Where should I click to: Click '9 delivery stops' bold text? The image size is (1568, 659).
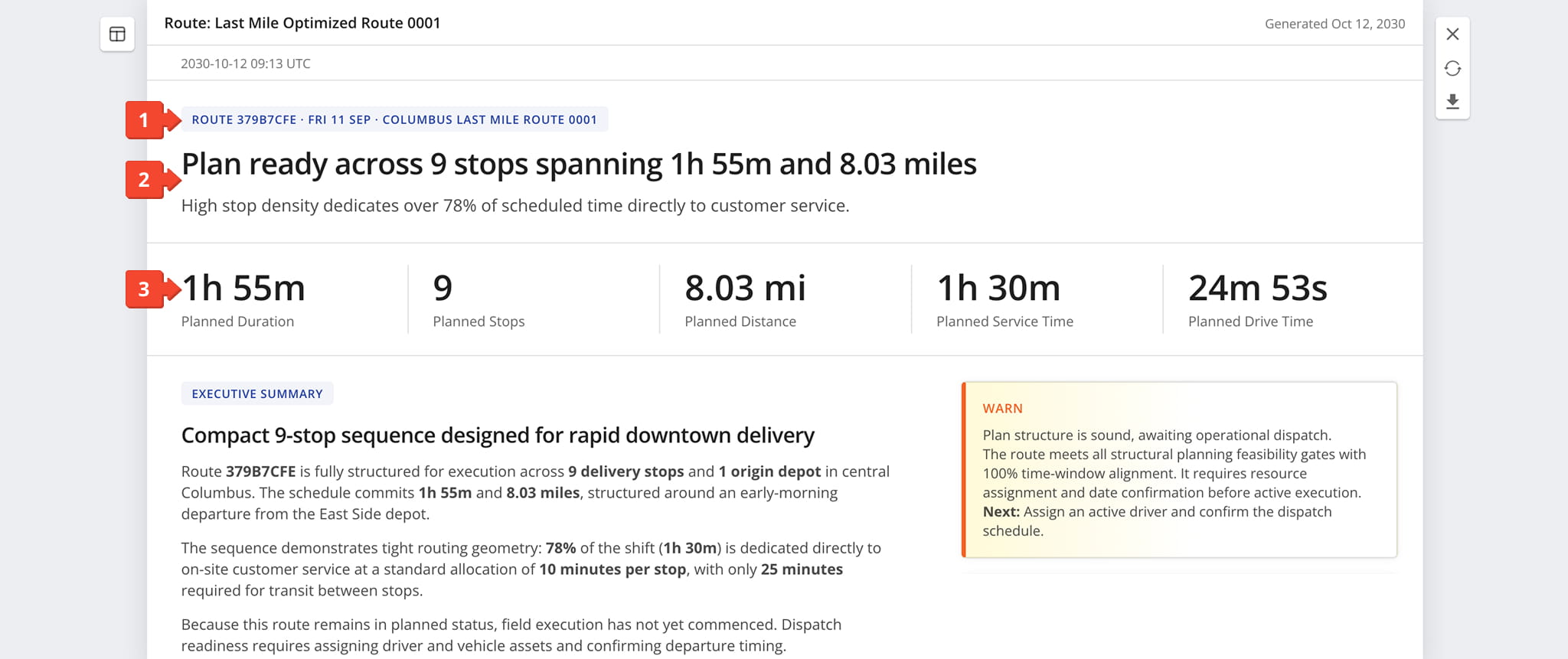click(x=626, y=471)
